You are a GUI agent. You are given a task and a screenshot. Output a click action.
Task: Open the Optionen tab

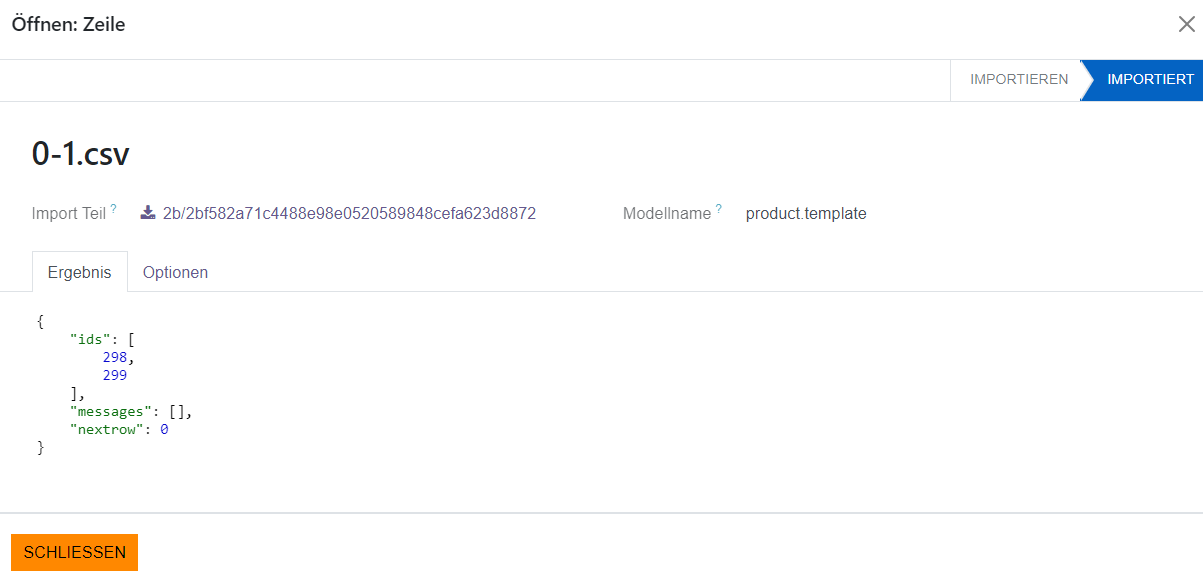[175, 272]
